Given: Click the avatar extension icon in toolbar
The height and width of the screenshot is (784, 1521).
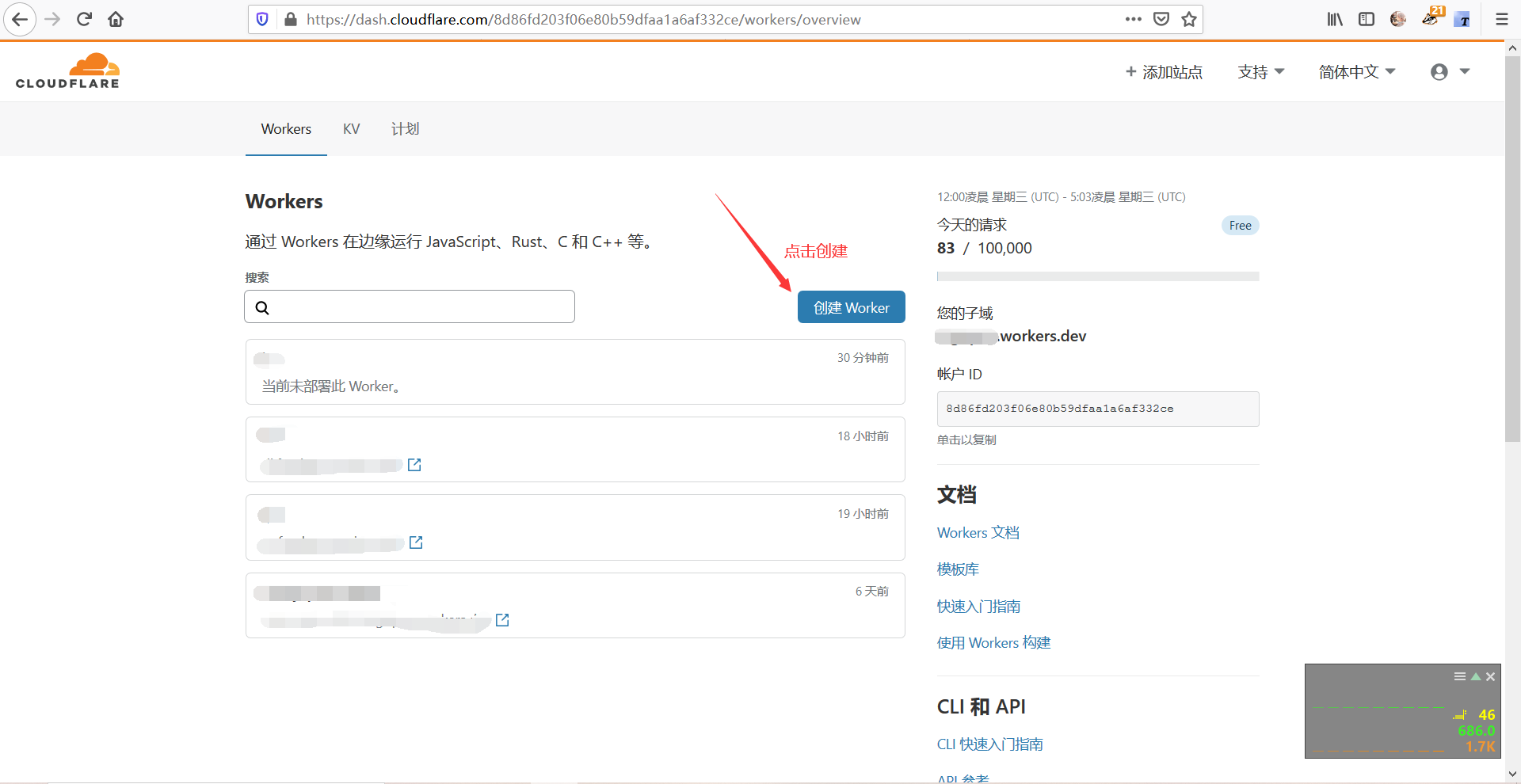Looking at the screenshot, I should pos(1398,19).
